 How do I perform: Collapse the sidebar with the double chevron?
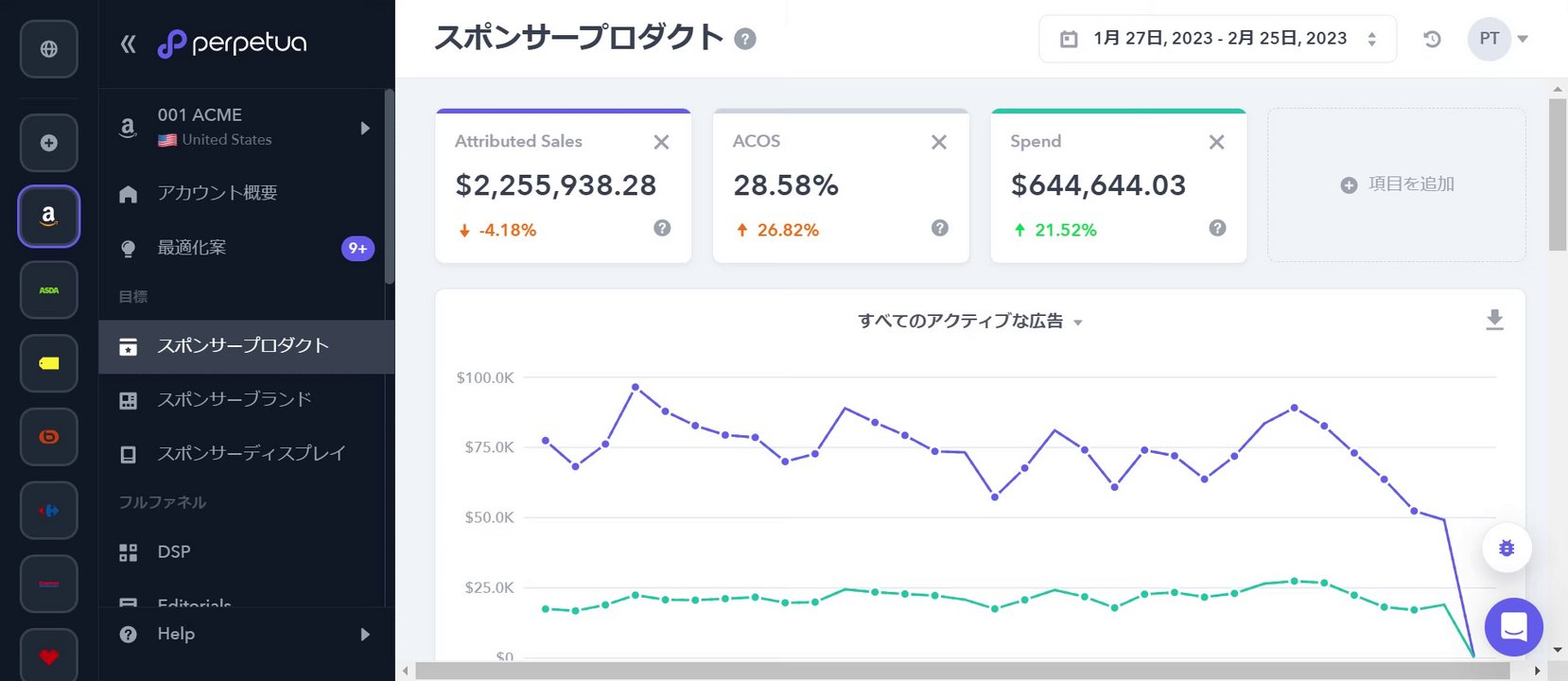(x=129, y=44)
